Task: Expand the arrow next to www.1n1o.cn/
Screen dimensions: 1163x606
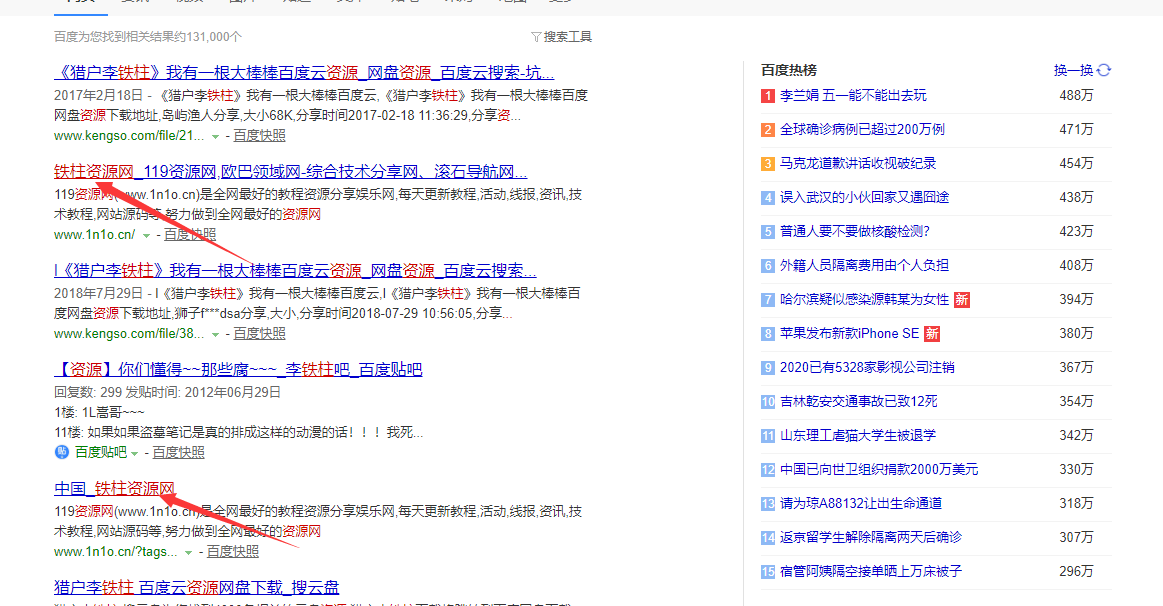Action: tap(146, 235)
